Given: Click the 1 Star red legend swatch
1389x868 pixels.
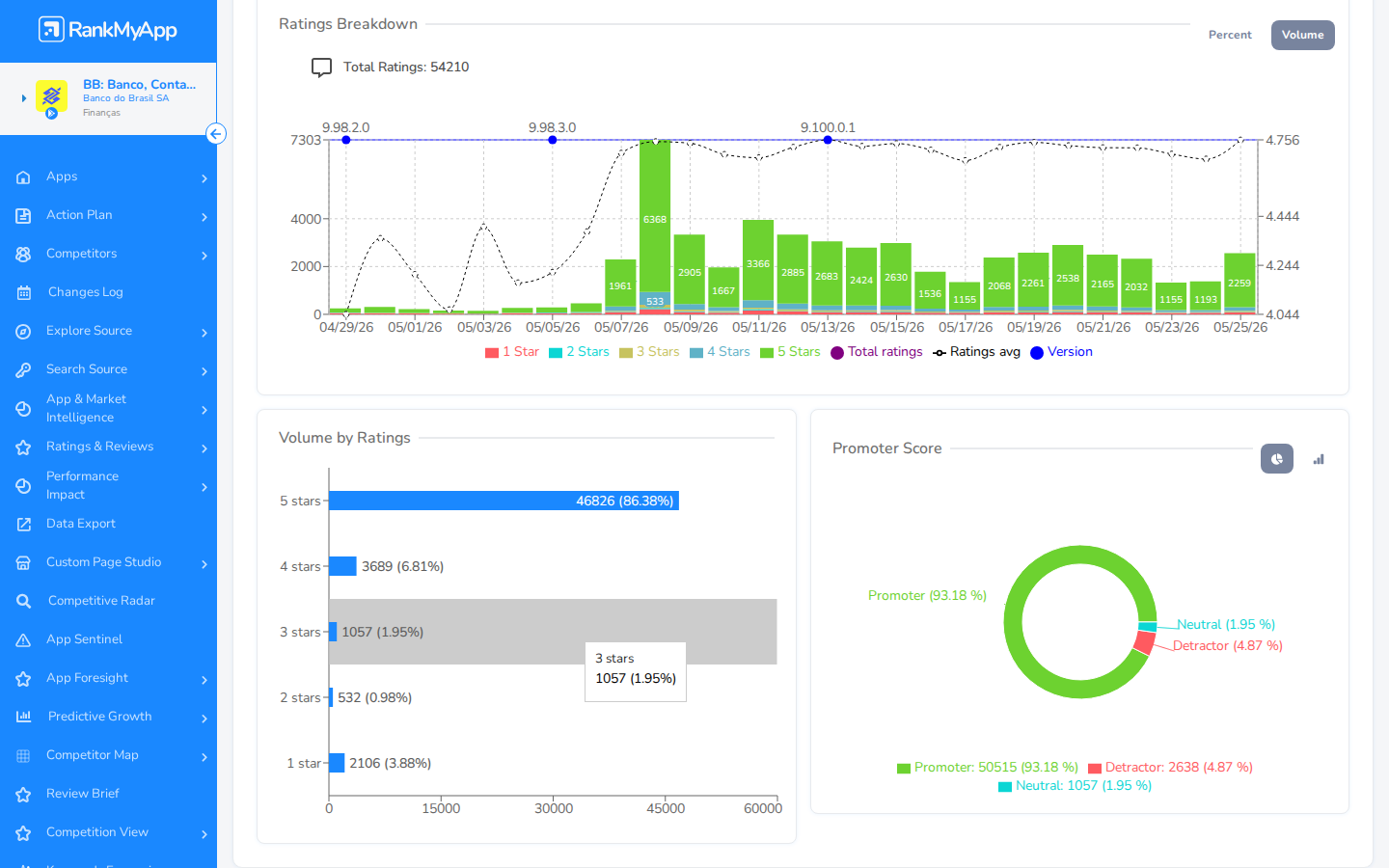Looking at the screenshot, I should pos(491,353).
